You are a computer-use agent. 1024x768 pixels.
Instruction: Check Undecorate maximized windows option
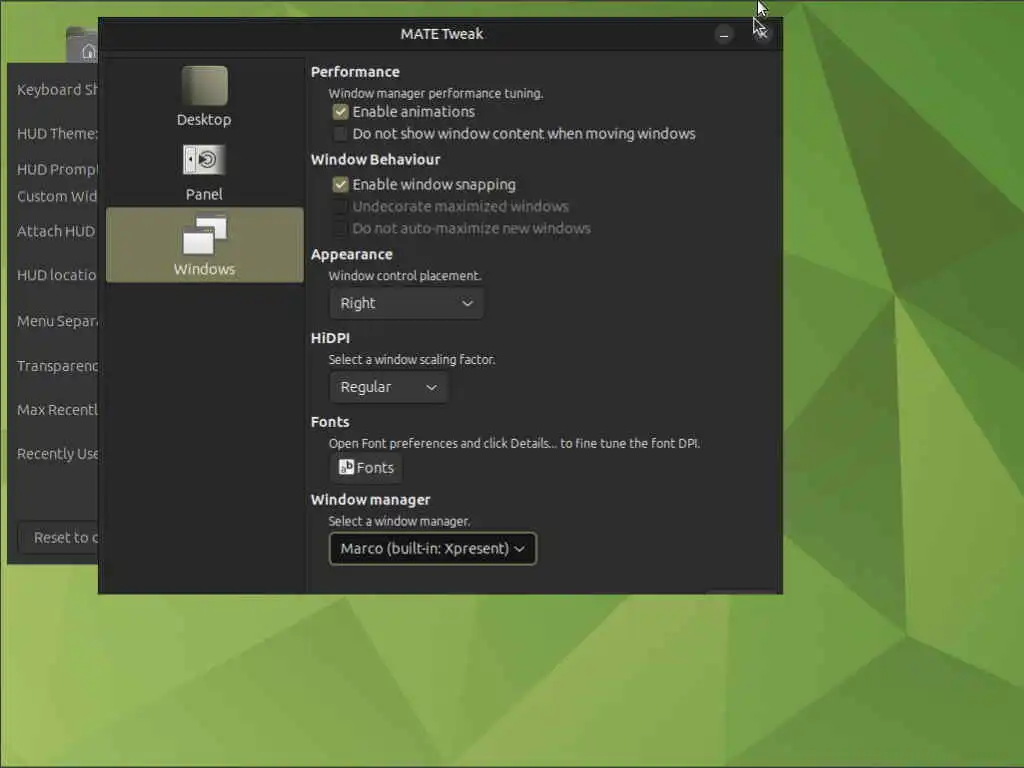[340, 207]
